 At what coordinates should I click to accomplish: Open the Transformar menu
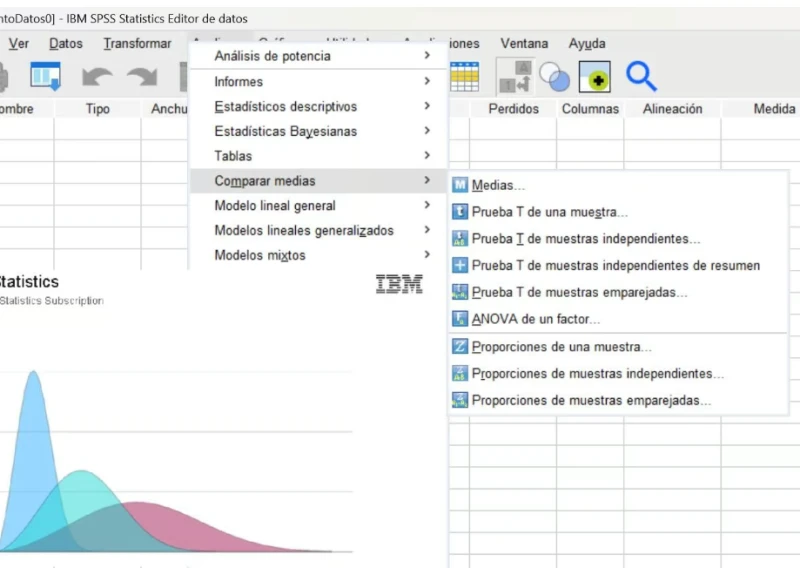tap(137, 44)
